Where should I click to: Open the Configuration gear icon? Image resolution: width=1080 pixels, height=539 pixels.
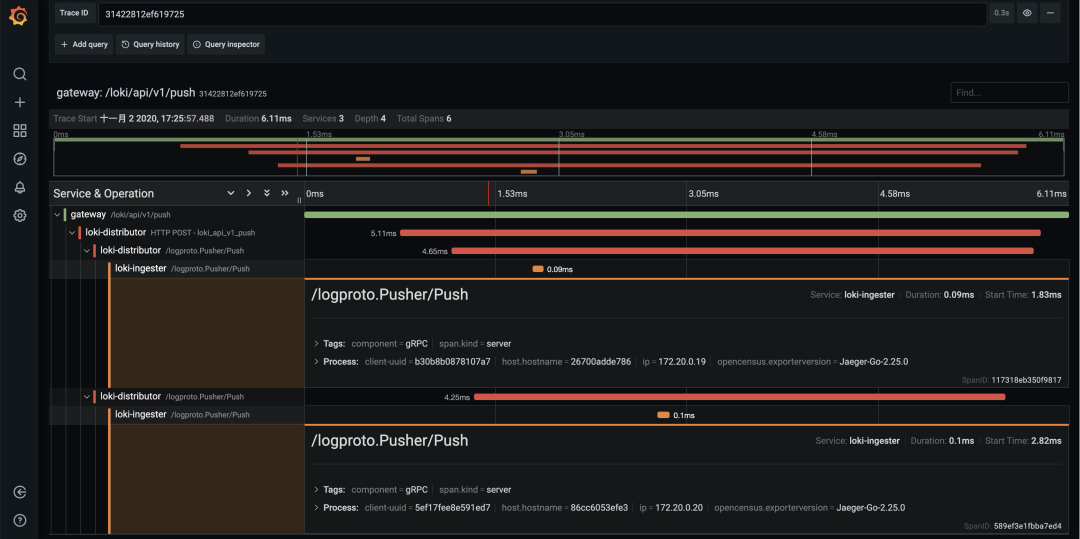coord(20,215)
